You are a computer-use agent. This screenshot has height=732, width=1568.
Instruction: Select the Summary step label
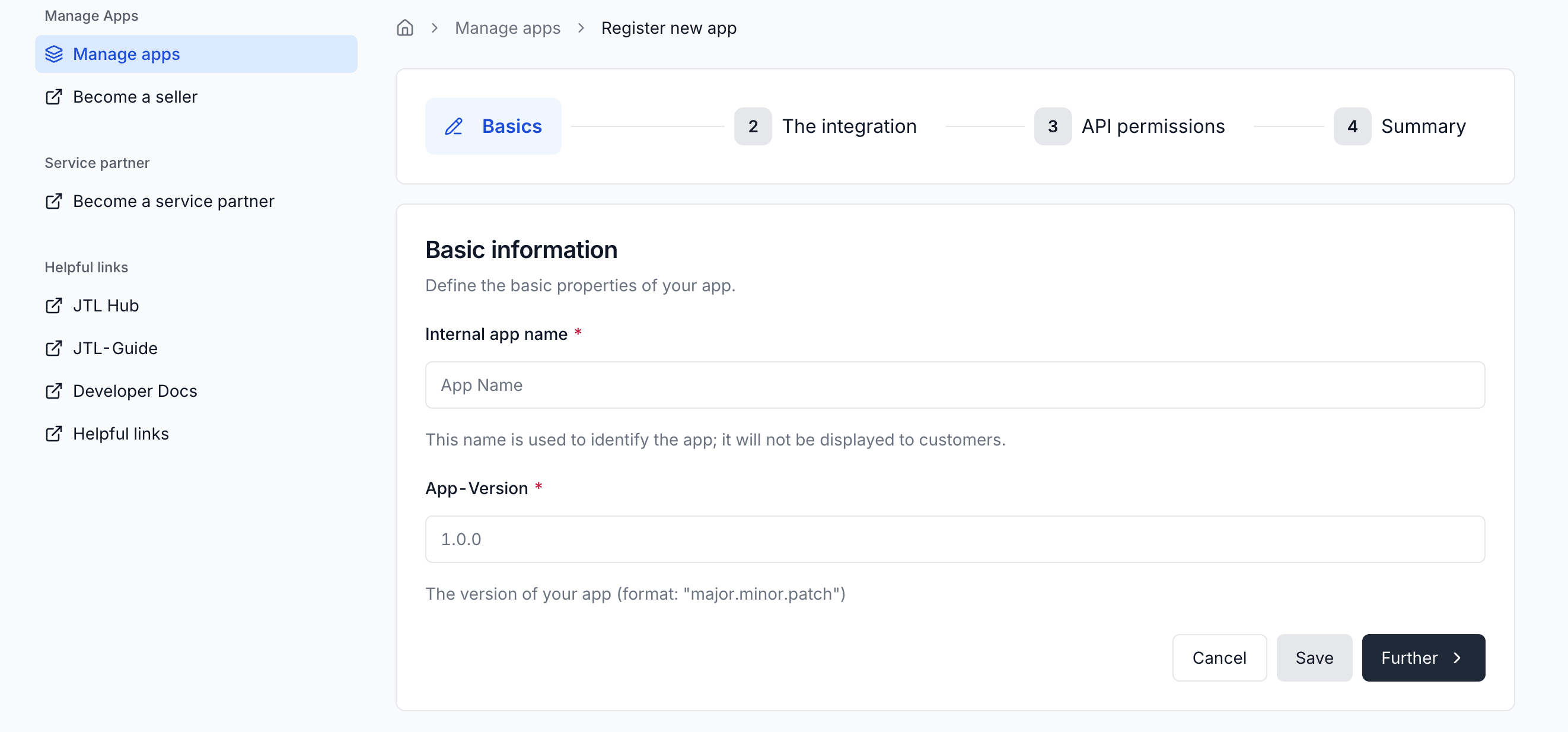pyautogui.click(x=1424, y=126)
